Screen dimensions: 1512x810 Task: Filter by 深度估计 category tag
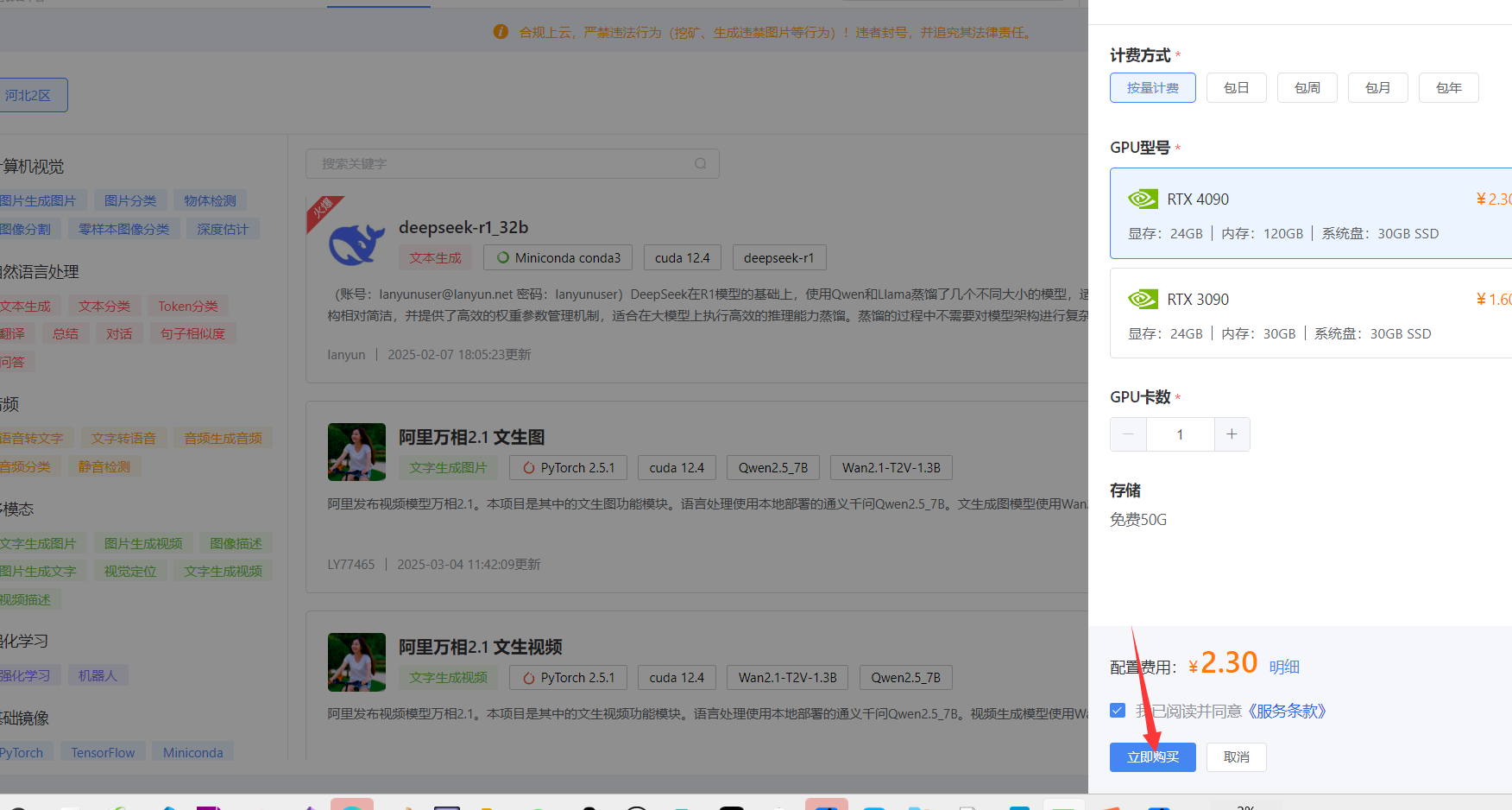223,229
